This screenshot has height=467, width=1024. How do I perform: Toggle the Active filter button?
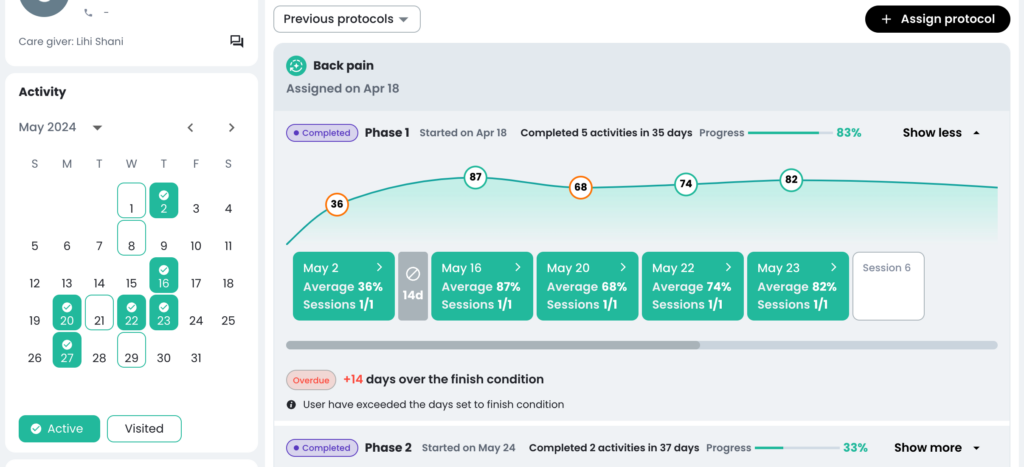59,429
